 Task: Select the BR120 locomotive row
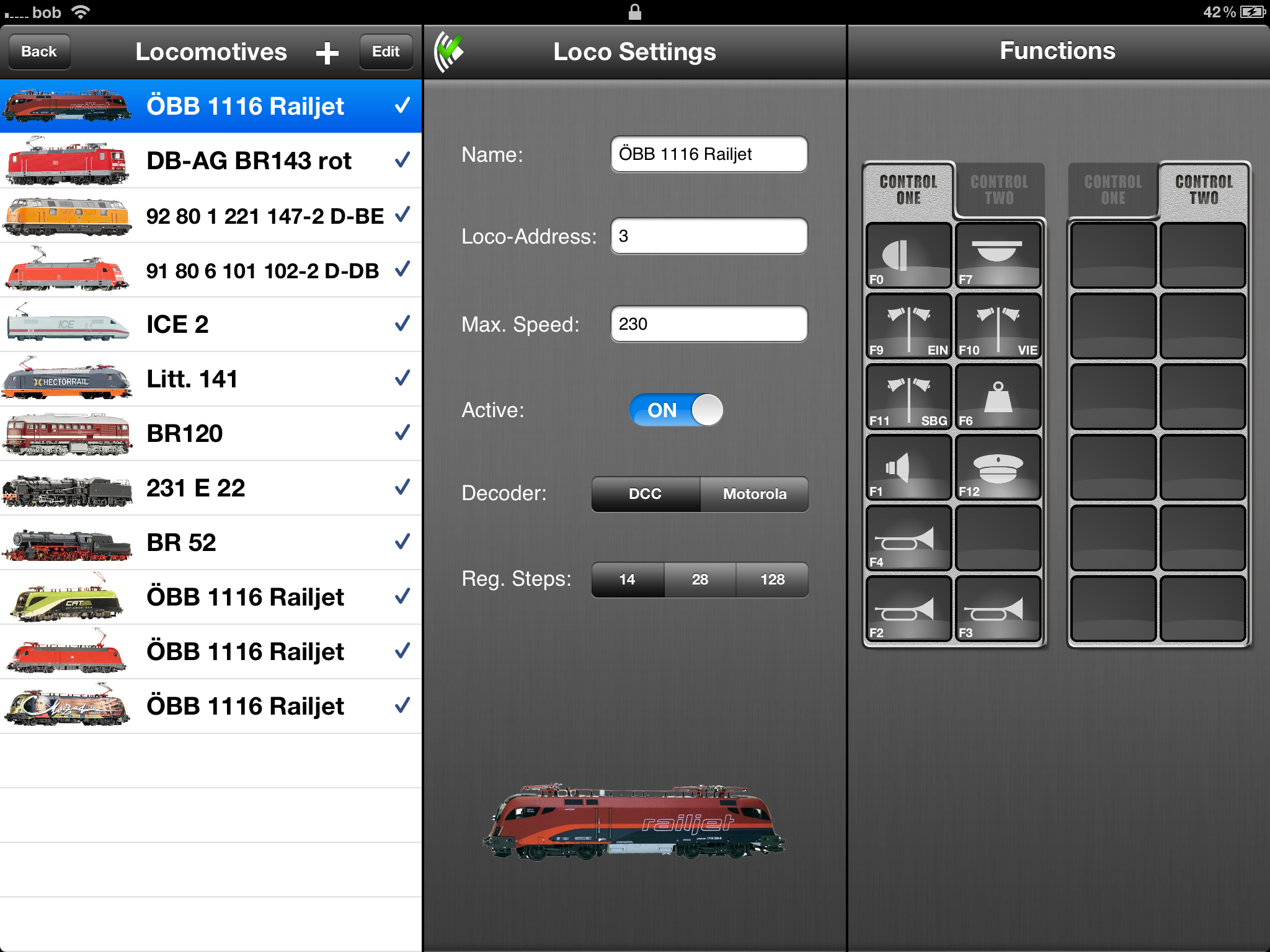click(211, 433)
